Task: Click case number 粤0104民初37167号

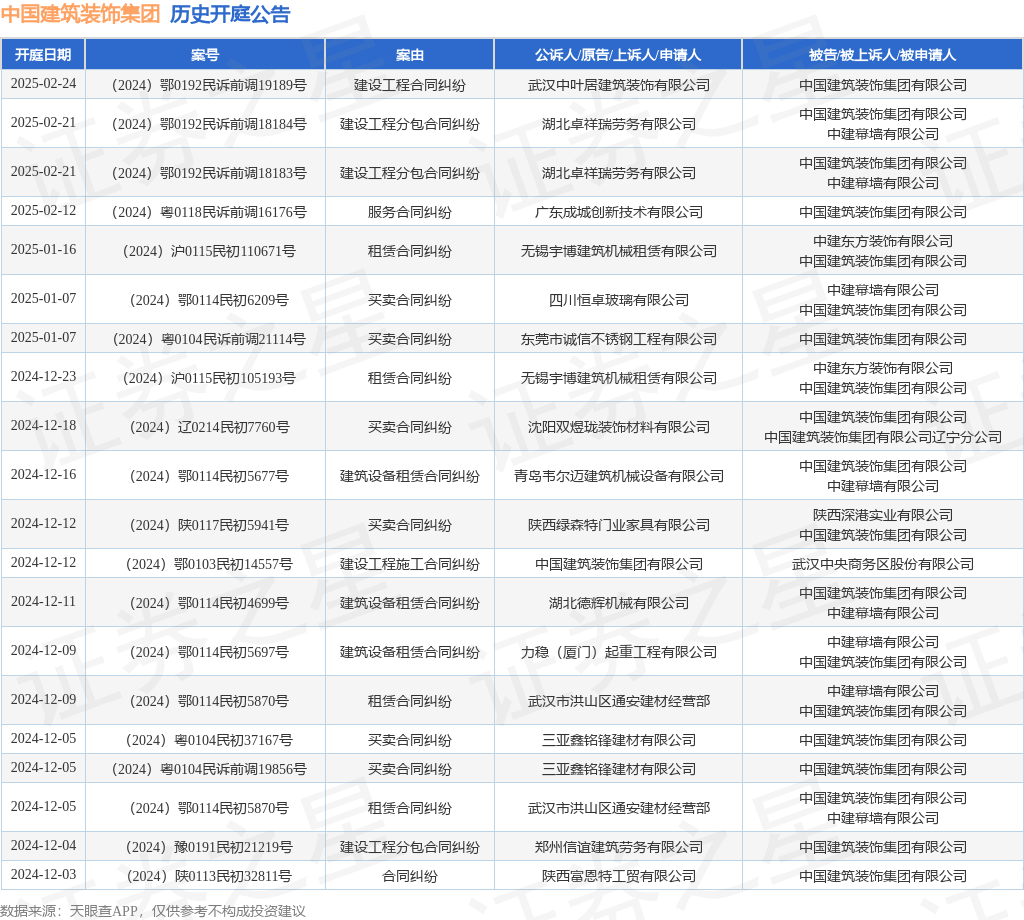Action: tap(209, 741)
